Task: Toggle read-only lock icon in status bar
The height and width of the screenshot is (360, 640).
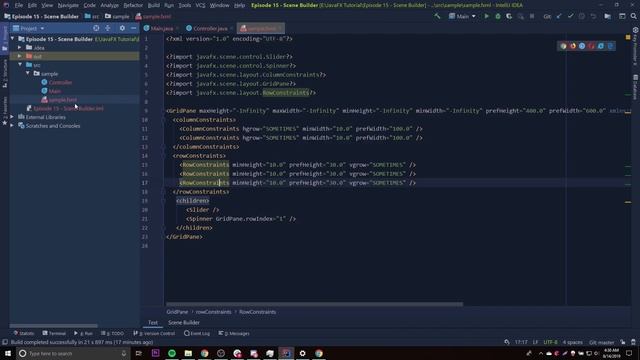Action: [622, 342]
